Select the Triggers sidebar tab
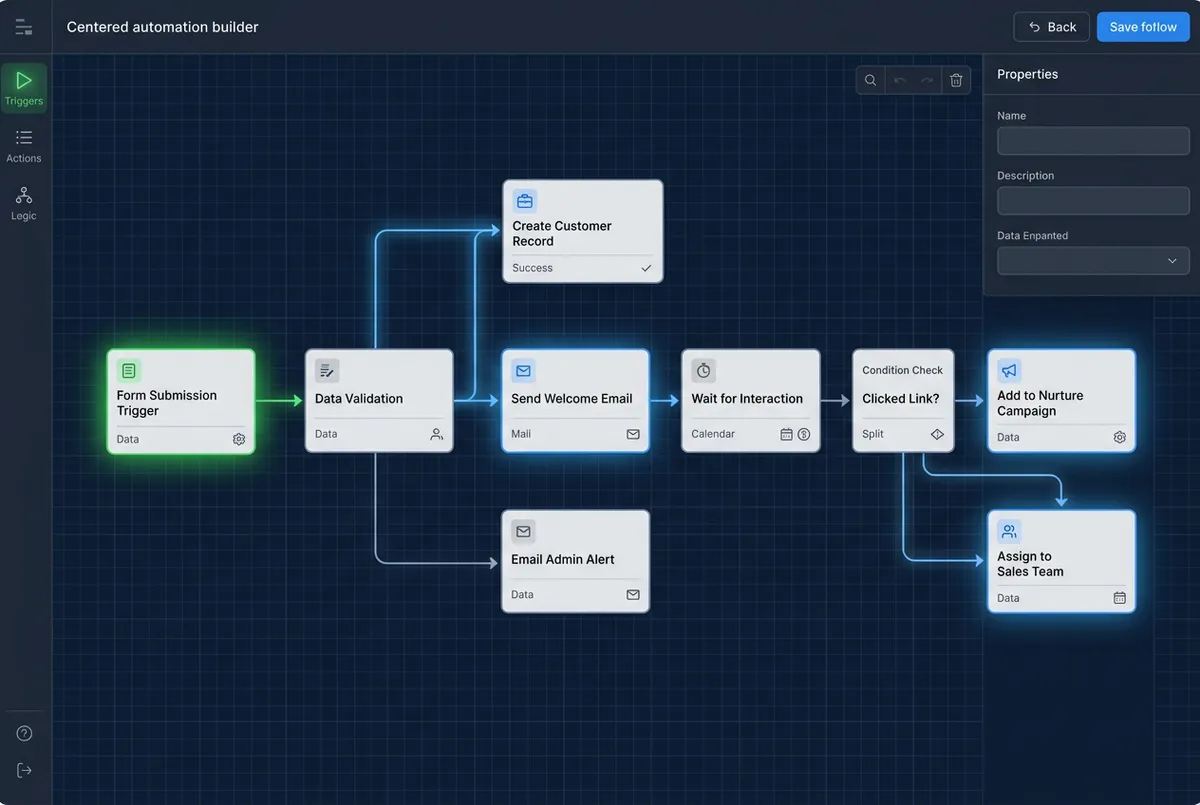The width and height of the screenshot is (1200, 805). coord(24,87)
